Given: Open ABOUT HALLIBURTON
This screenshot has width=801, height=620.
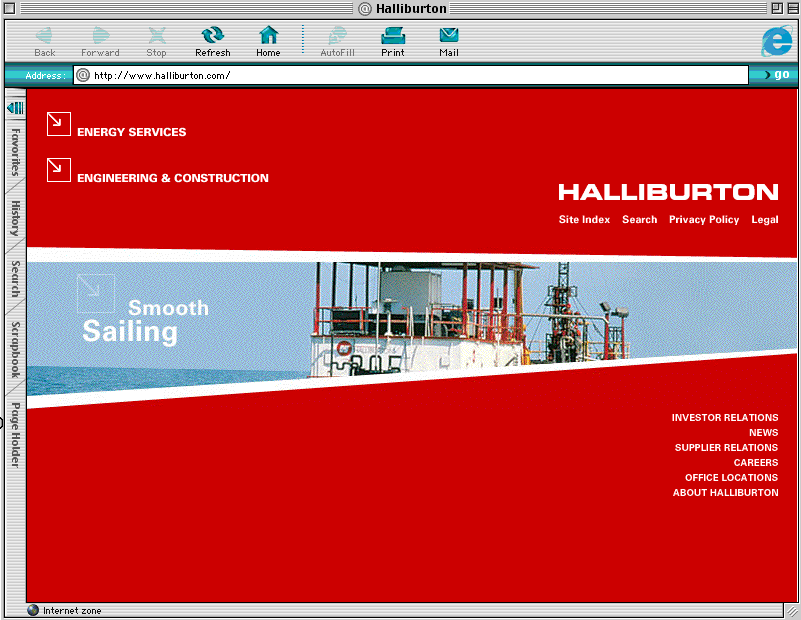Looking at the screenshot, I should (725, 493).
